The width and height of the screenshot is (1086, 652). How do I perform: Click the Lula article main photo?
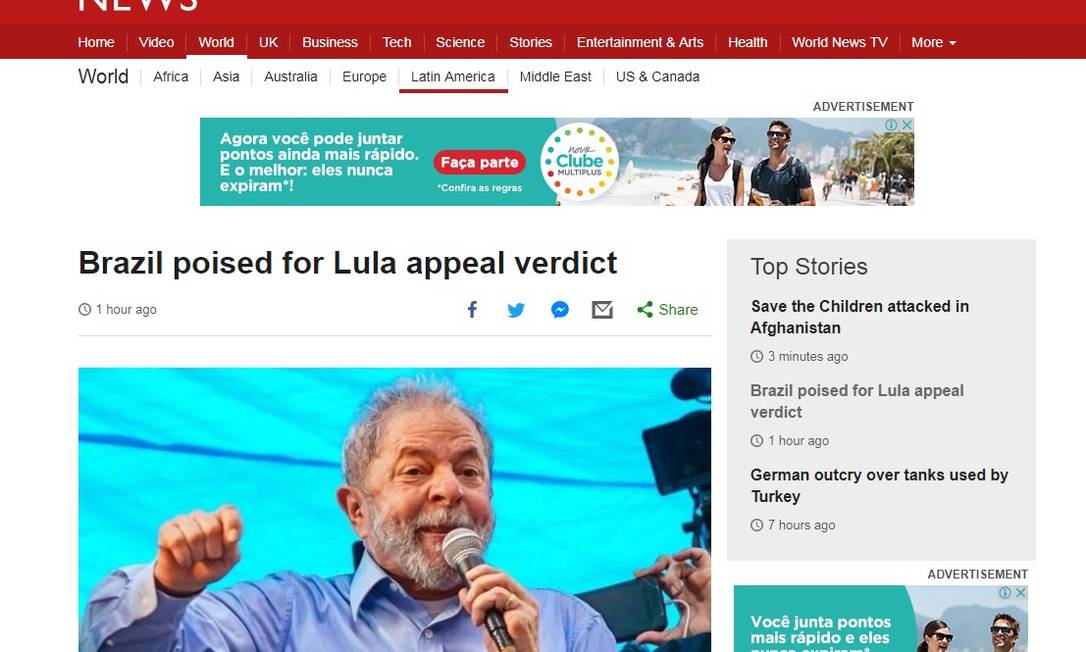(x=395, y=509)
